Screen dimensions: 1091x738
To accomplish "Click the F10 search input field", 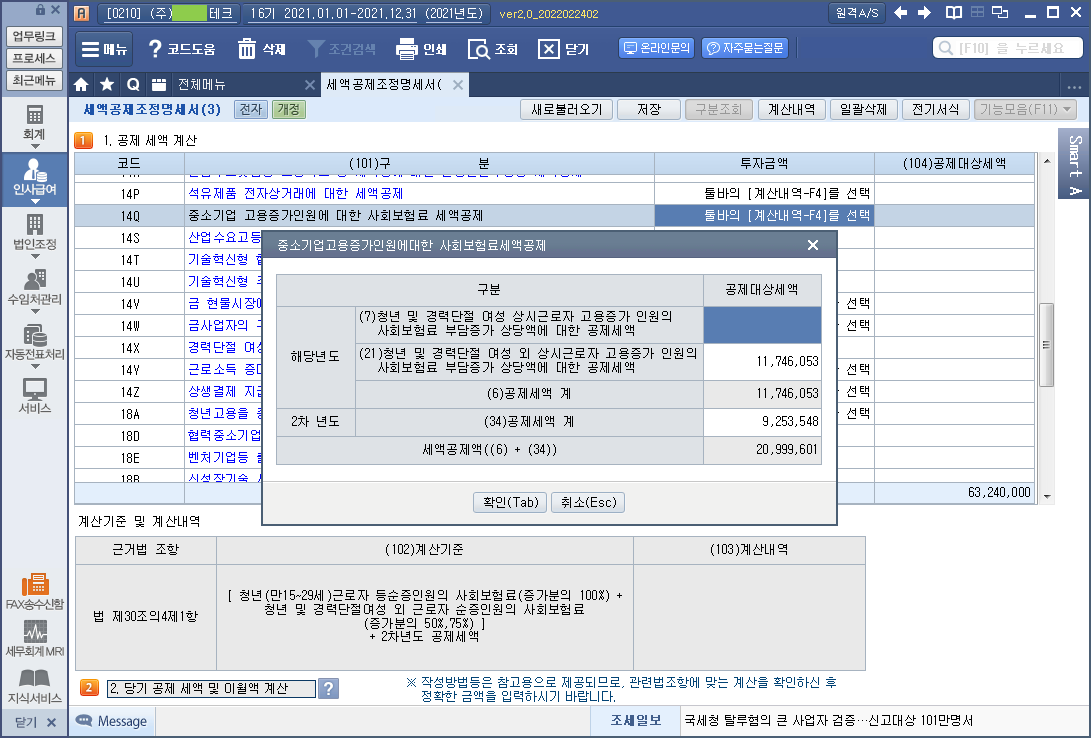I will point(1008,48).
